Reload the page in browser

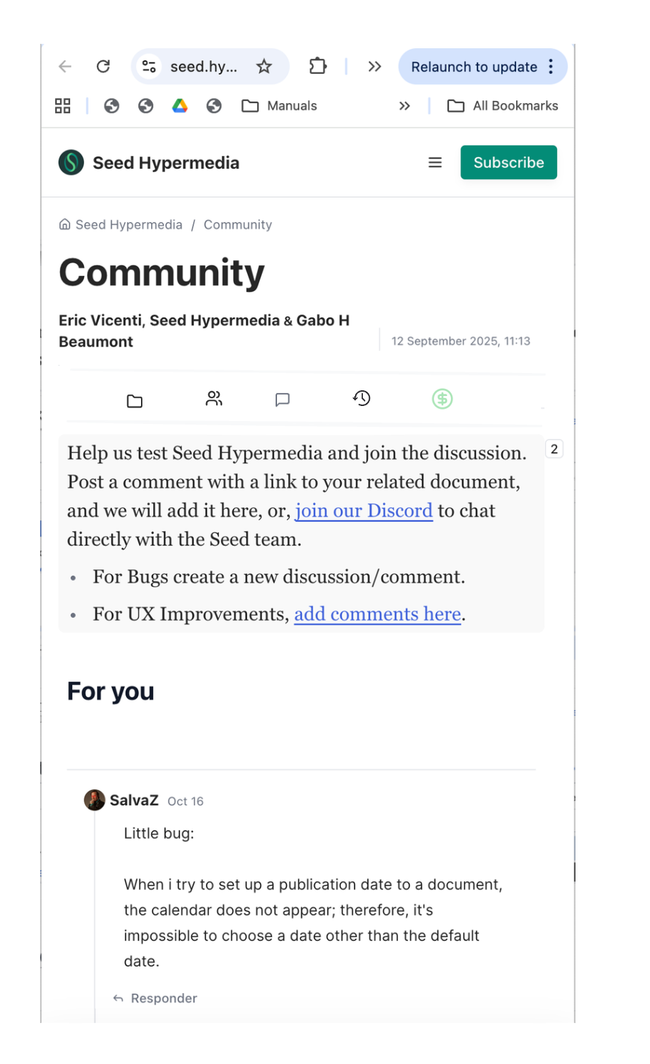click(103, 67)
